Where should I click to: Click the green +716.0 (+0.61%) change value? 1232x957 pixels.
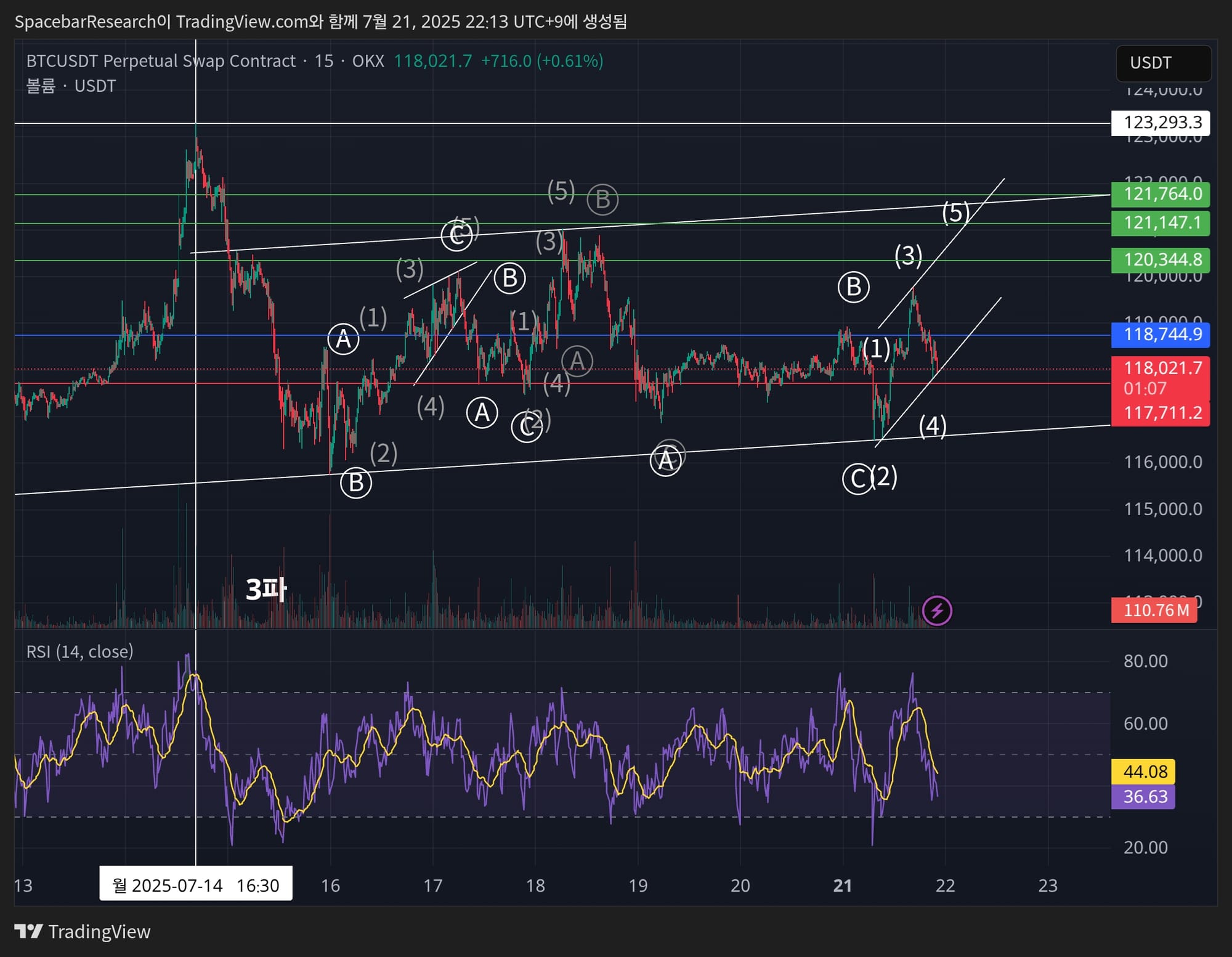[542, 61]
